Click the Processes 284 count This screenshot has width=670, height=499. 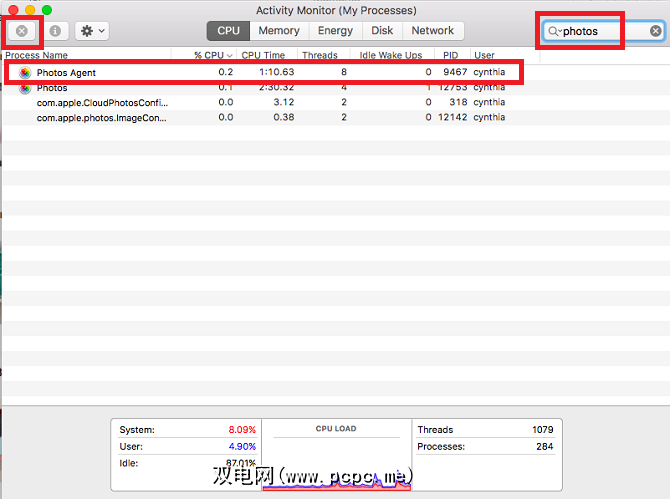pyautogui.click(x=545, y=446)
